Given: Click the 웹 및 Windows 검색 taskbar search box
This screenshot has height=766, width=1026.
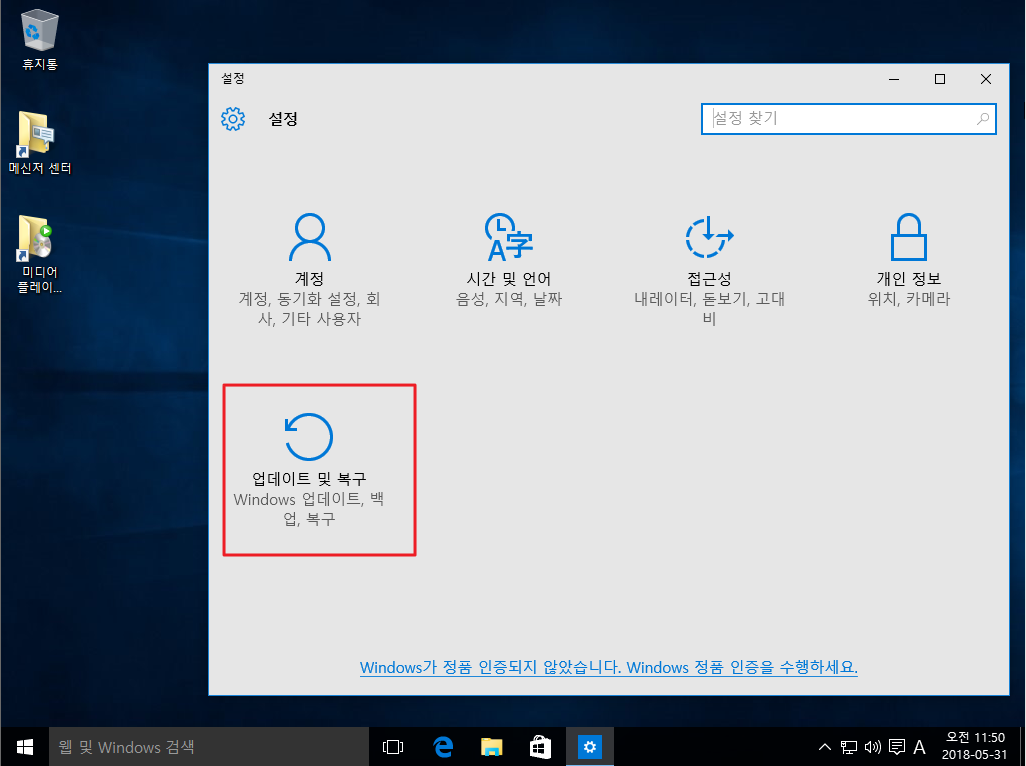Looking at the screenshot, I should [x=209, y=746].
